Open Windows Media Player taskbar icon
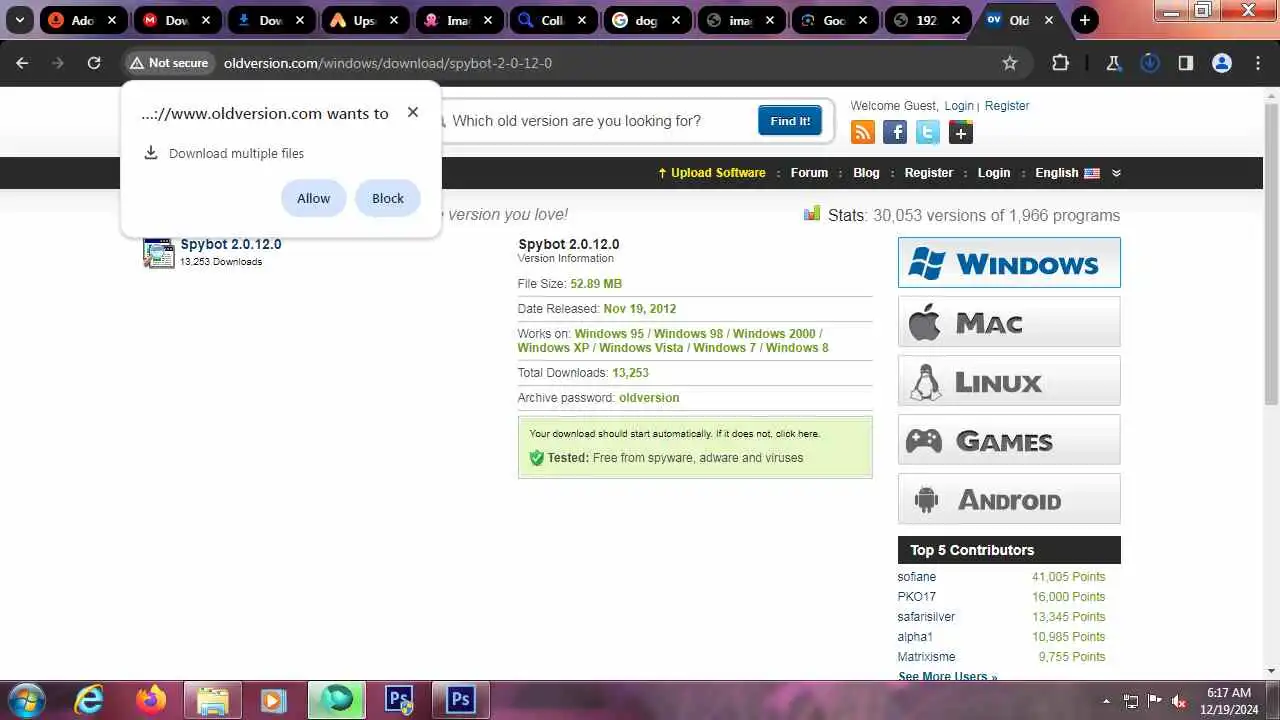 click(274, 700)
